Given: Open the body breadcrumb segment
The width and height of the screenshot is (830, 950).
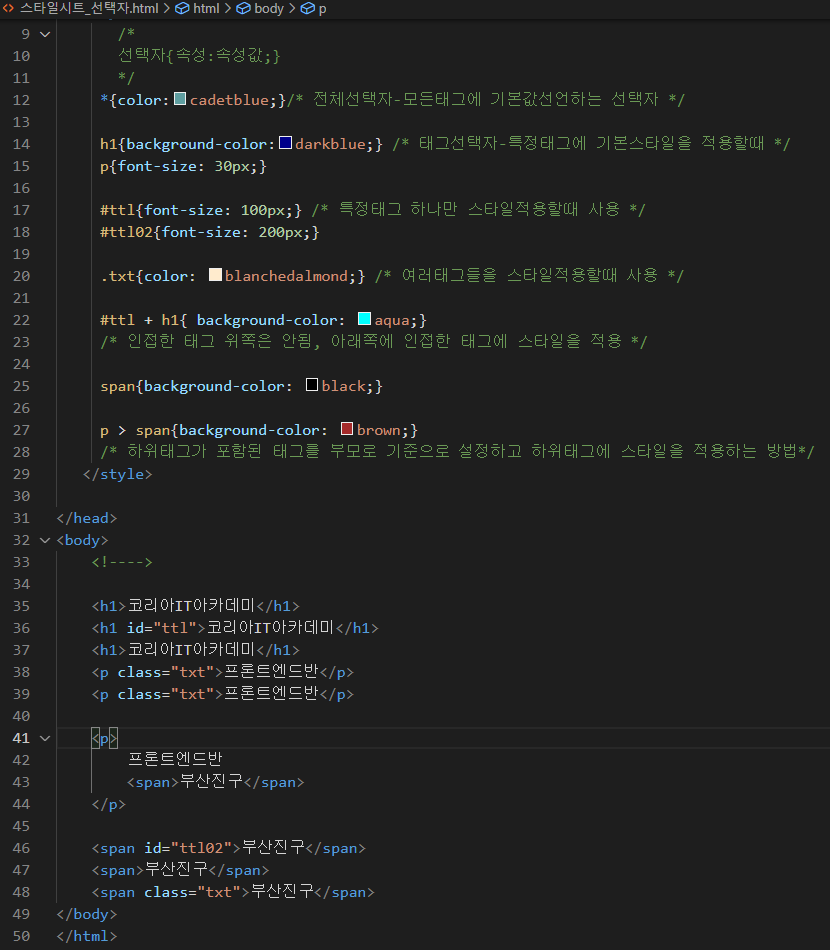Looking at the screenshot, I should pos(269,8).
